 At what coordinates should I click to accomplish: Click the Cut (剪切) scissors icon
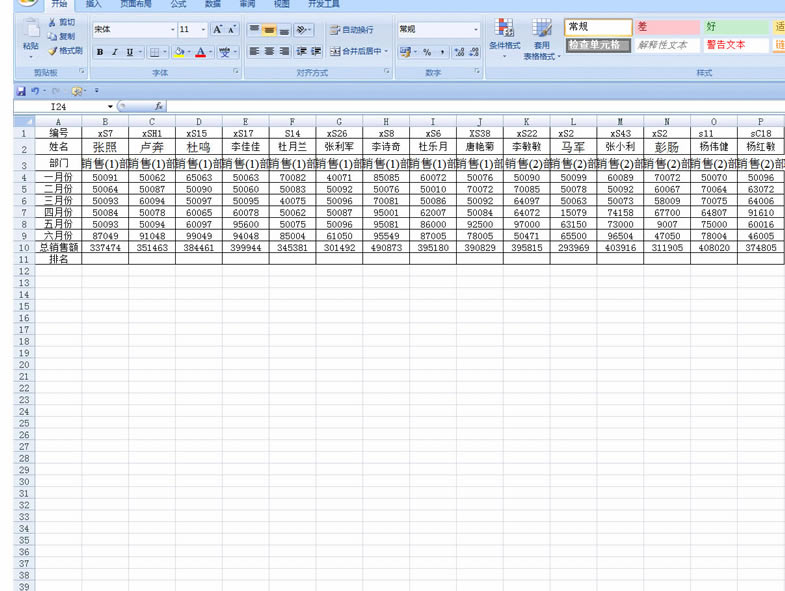click(x=53, y=23)
